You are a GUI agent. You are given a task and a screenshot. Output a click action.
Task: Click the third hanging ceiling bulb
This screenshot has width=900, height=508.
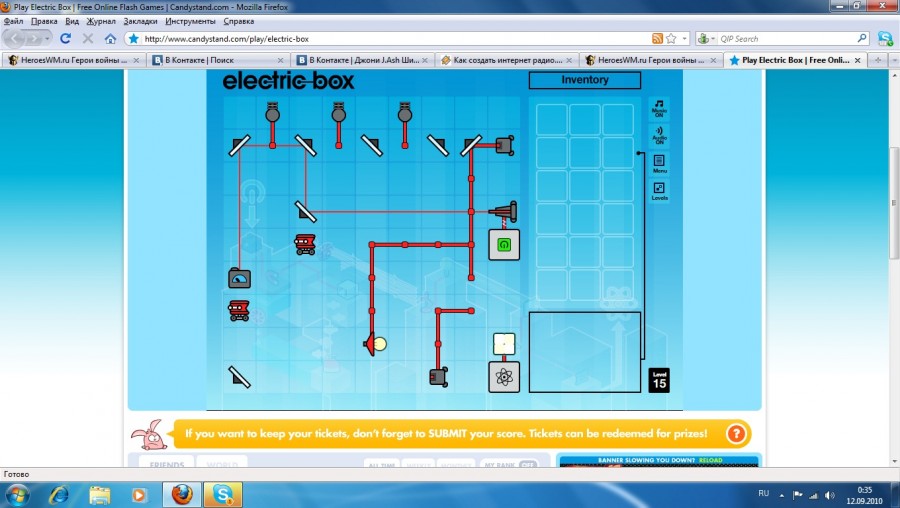click(x=405, y=113)
